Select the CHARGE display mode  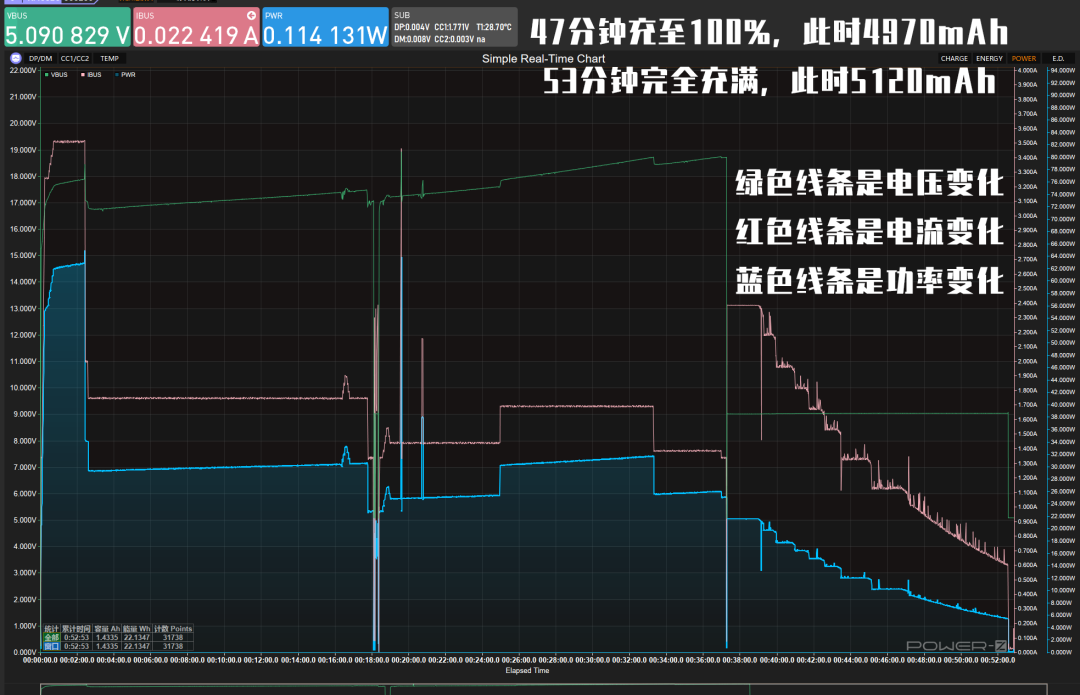(953, 59)
